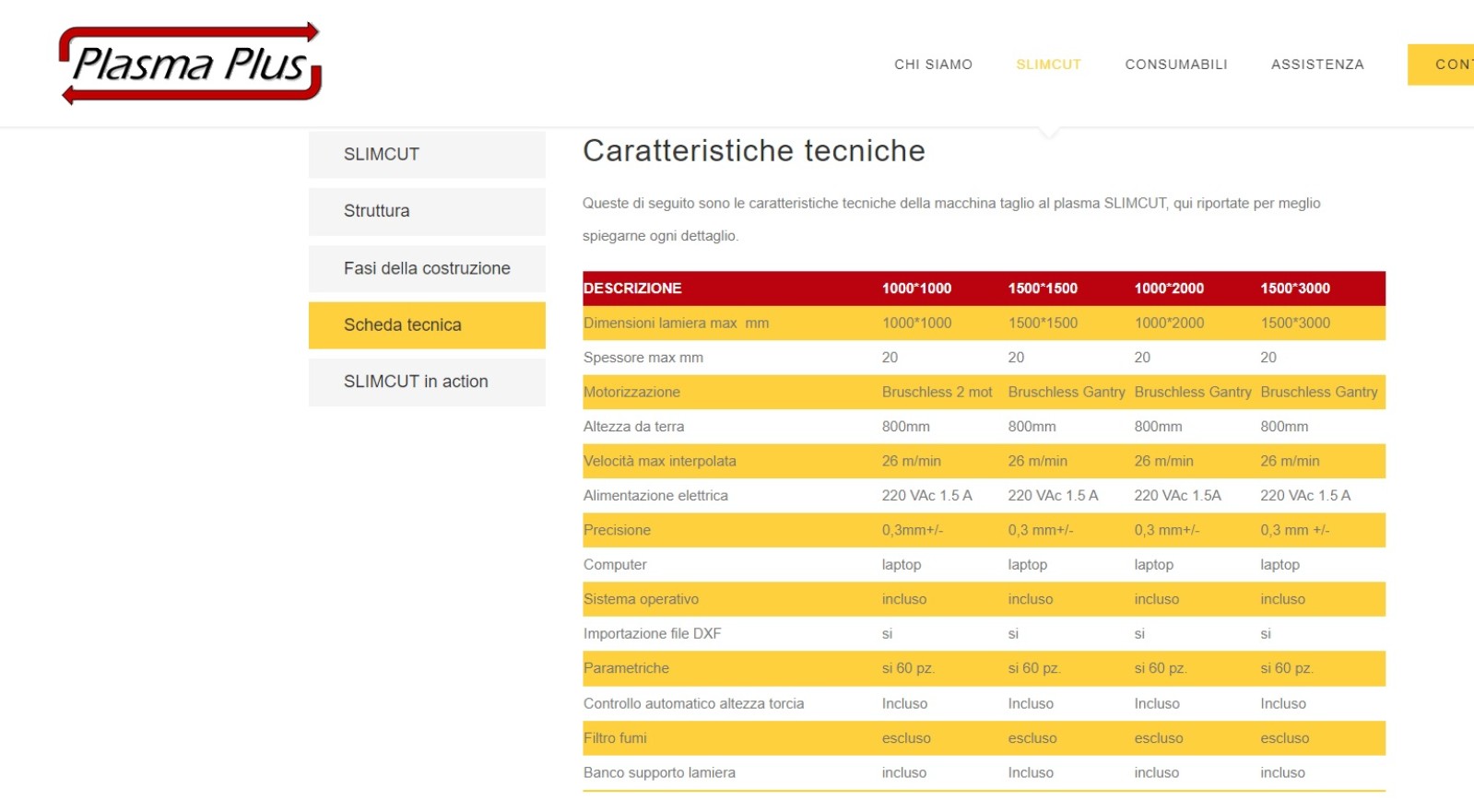Viewport: 1474px width, 812px height.
Task: Click Filtro fumi 'escluso' under 1000*1000
Action: click(x=906, y=738)
